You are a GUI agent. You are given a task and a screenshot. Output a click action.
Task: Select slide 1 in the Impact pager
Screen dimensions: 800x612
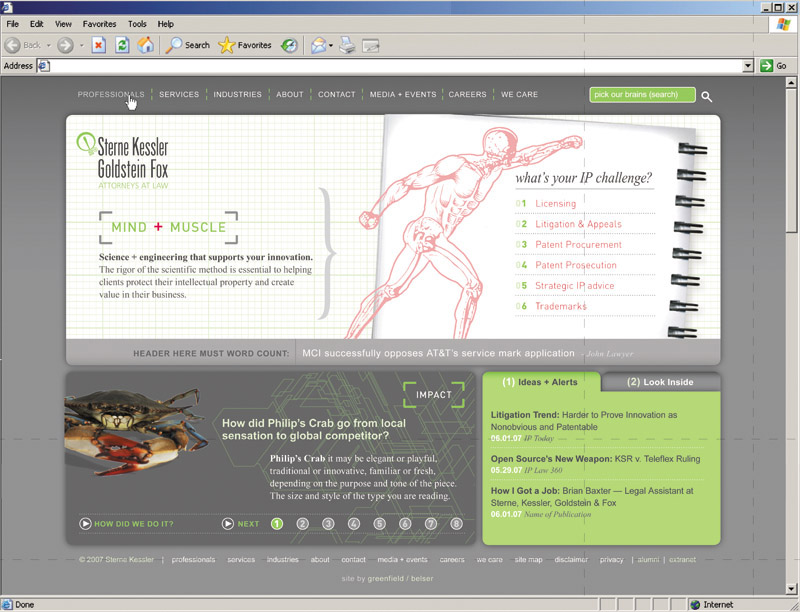coord(277,524)
